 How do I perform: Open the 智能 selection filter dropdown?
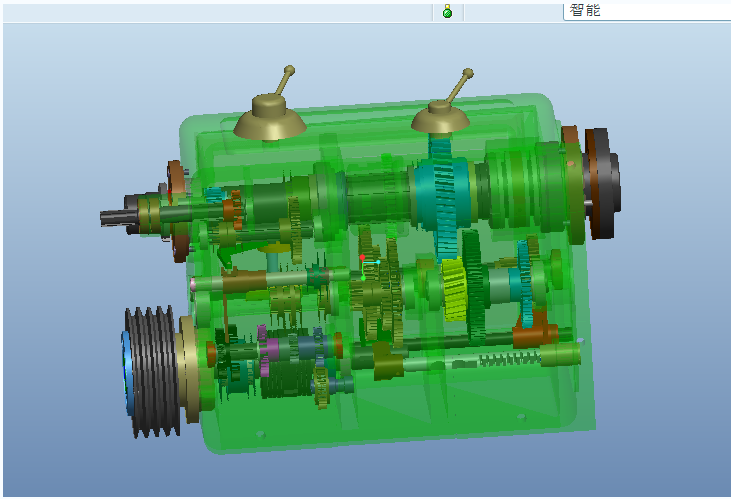tap(647, 11)
